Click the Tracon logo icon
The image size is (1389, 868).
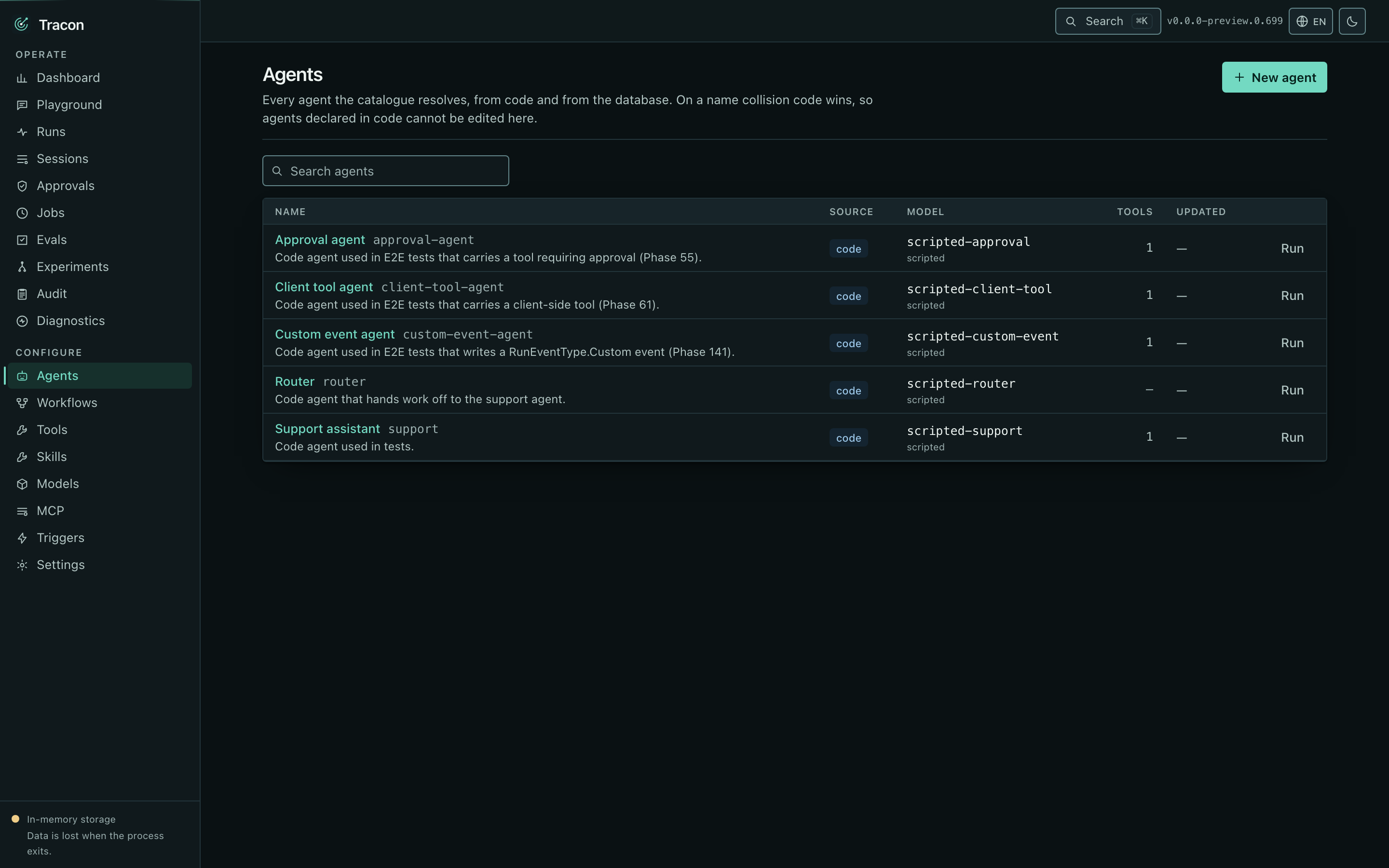(x=21, y=24)
